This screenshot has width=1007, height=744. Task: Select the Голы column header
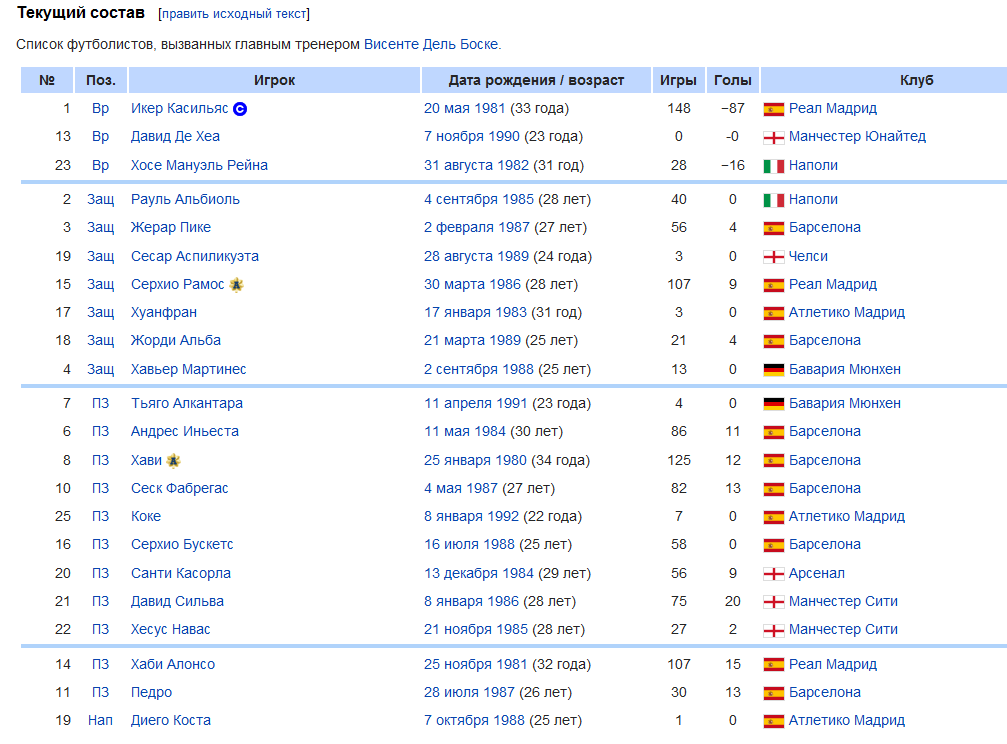733,81
